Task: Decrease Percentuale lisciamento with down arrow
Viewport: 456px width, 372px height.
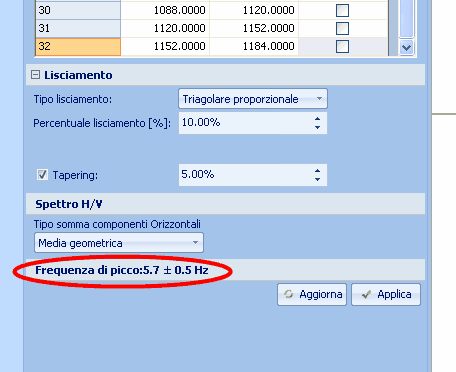Action: click(317, 127)
